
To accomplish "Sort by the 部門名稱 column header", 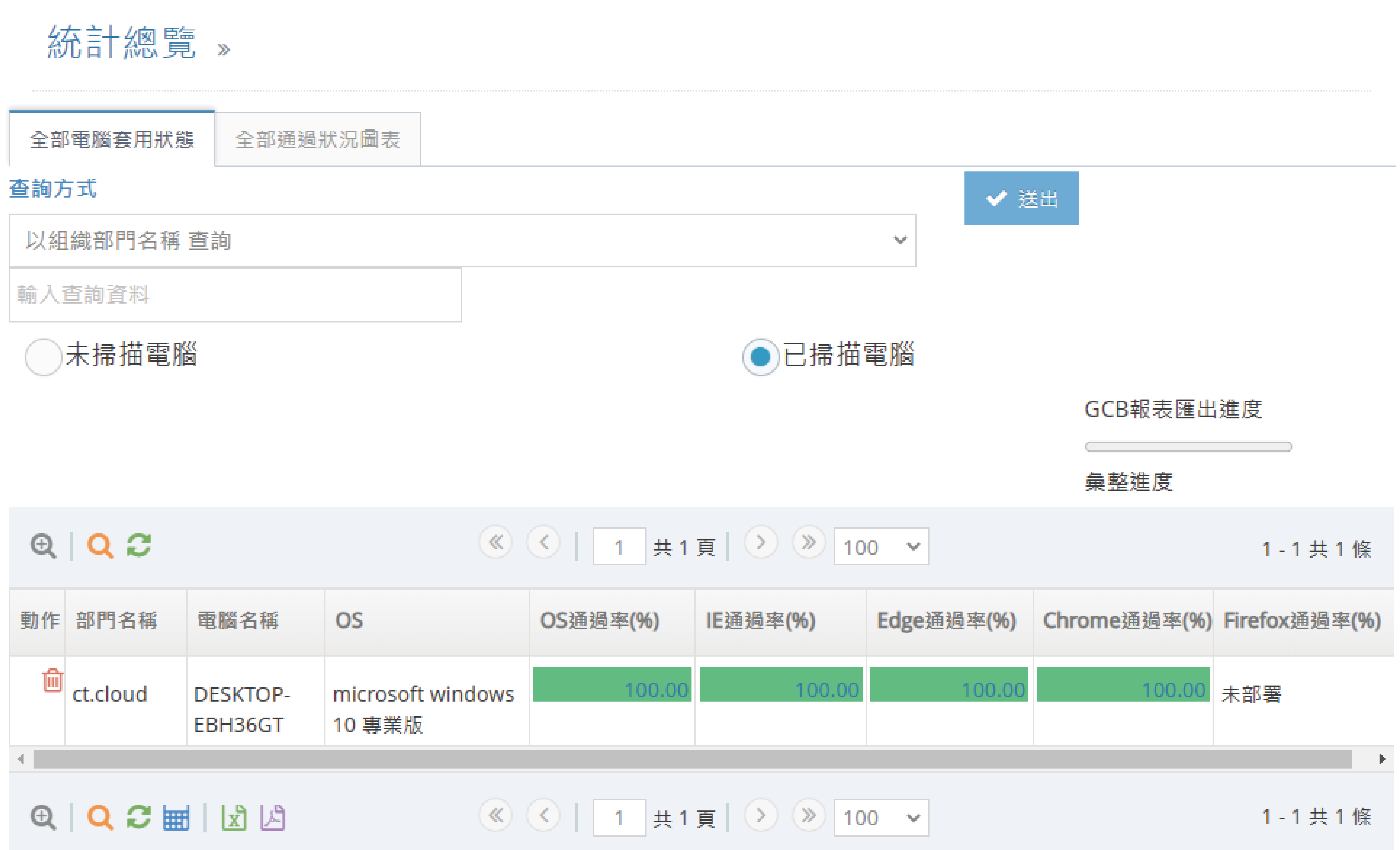I will [x=126, y=621].
